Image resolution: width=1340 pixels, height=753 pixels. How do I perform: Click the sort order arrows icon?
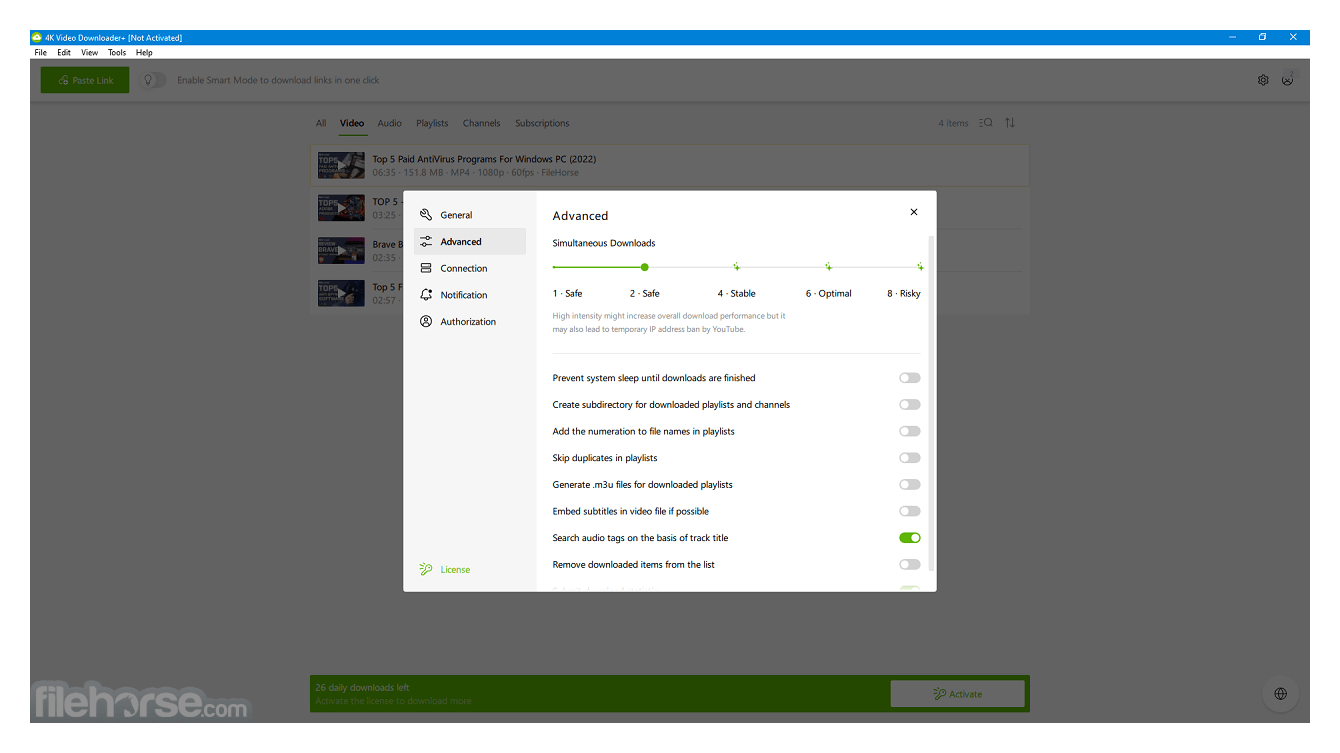(1009, 123)
